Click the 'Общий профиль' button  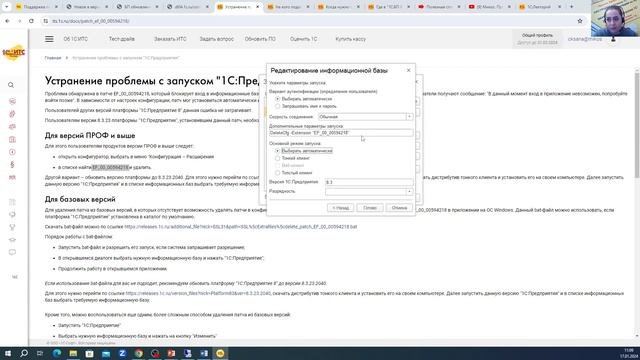click(537, 39)
